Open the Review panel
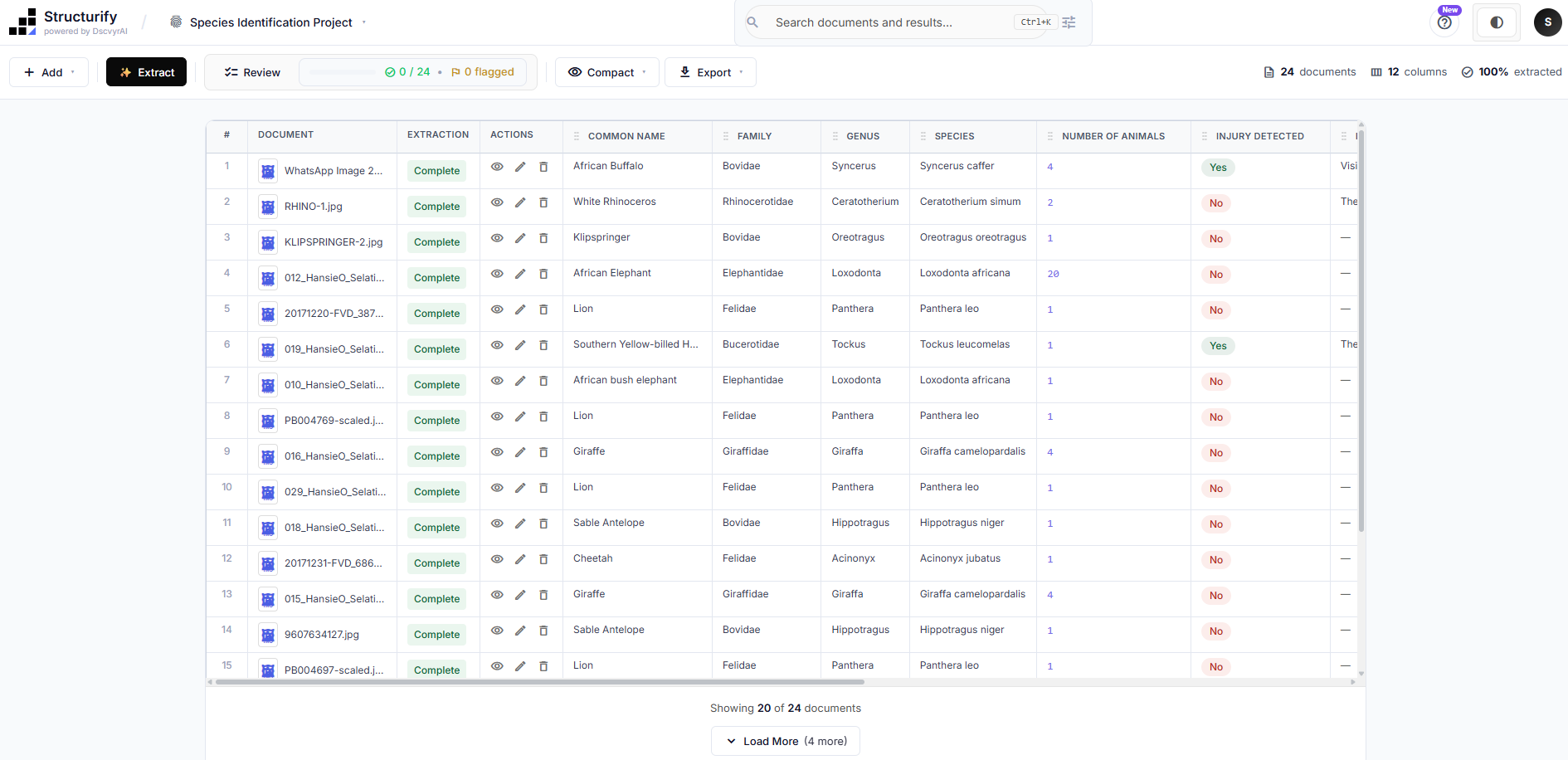This screenshot has height=760, width=1568. 251,72
